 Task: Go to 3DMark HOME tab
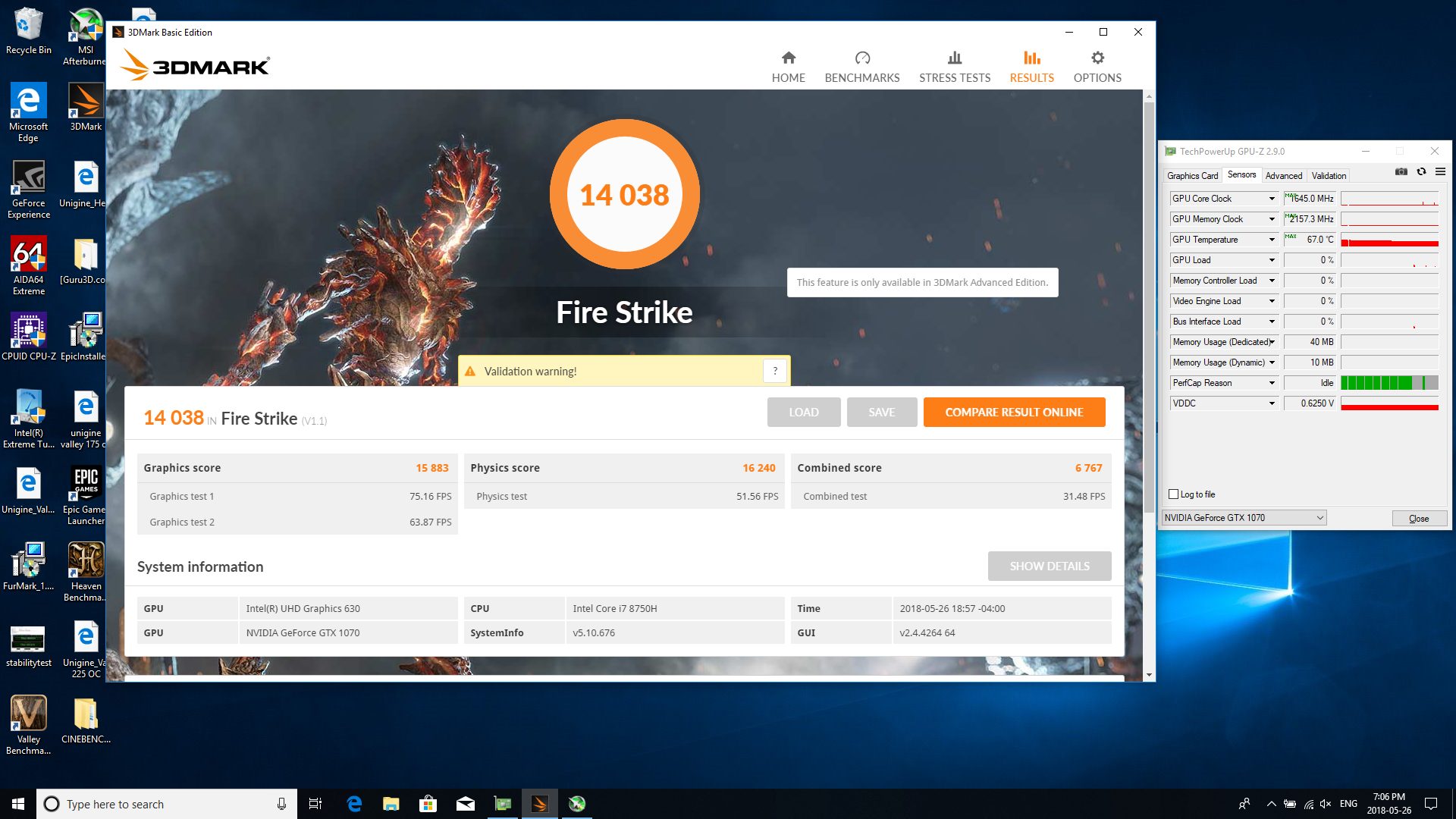pyautogui.click(x=789, y=67)
